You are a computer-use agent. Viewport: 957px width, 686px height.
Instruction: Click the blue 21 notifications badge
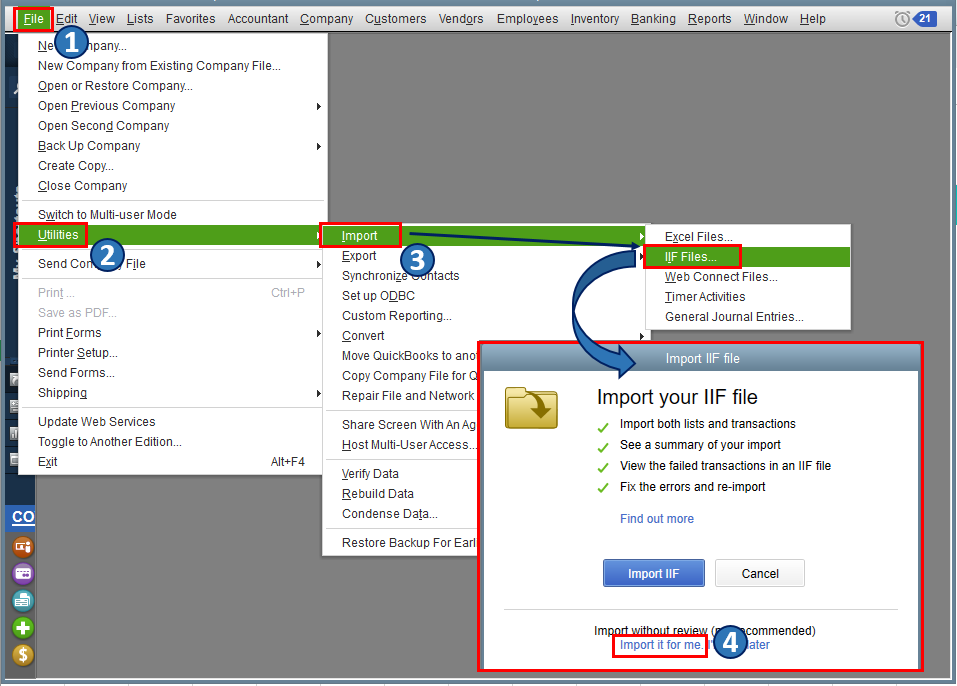tap(925, 18)
